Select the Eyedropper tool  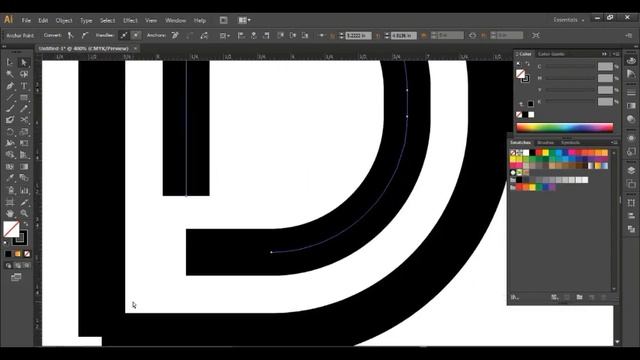click(x=10, y=178)
